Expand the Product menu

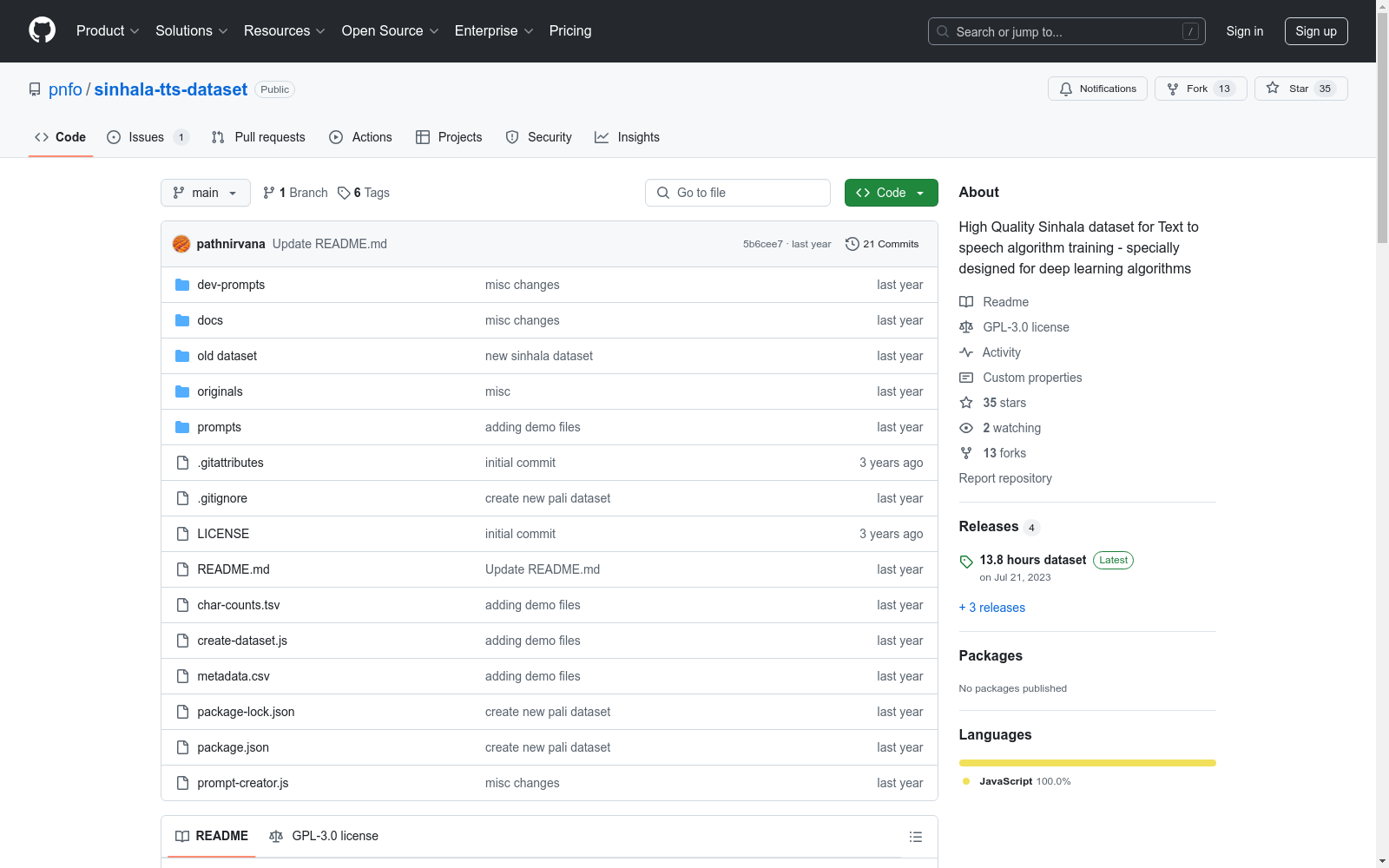[x=108, y=31]
